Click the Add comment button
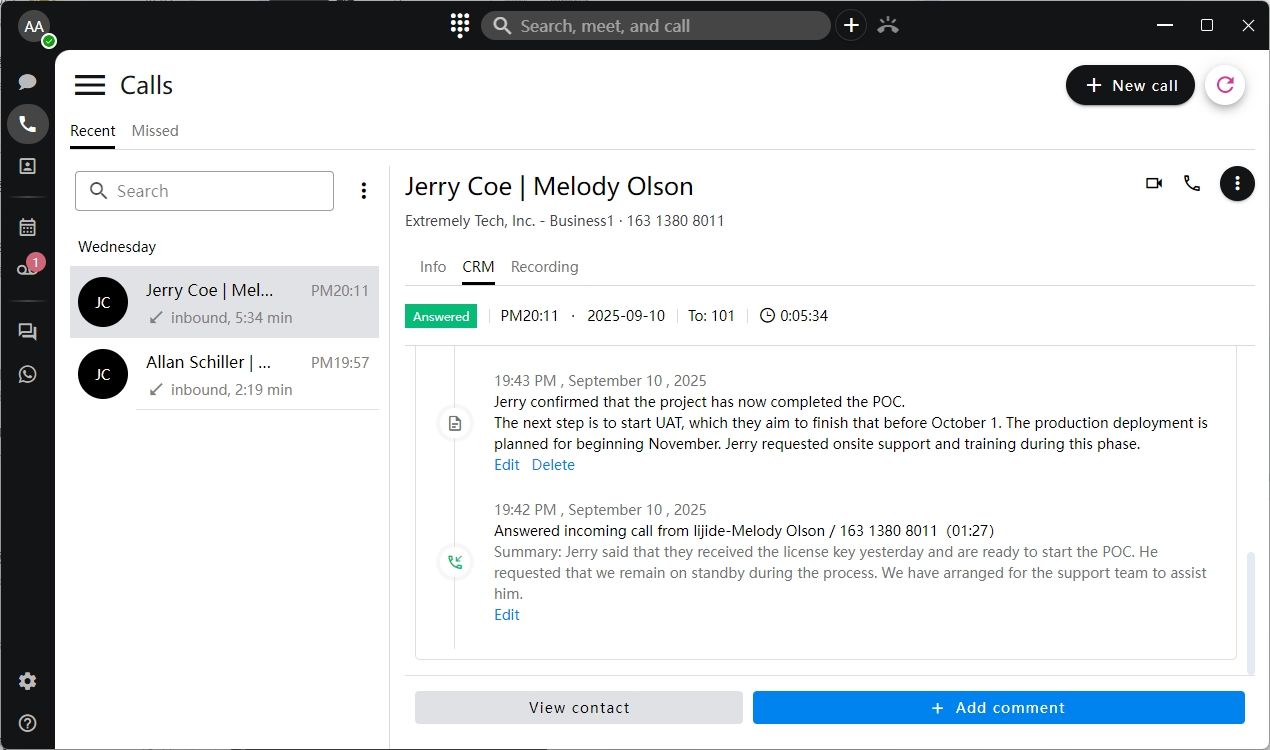Screen dimensions: 1270x750 998,708
